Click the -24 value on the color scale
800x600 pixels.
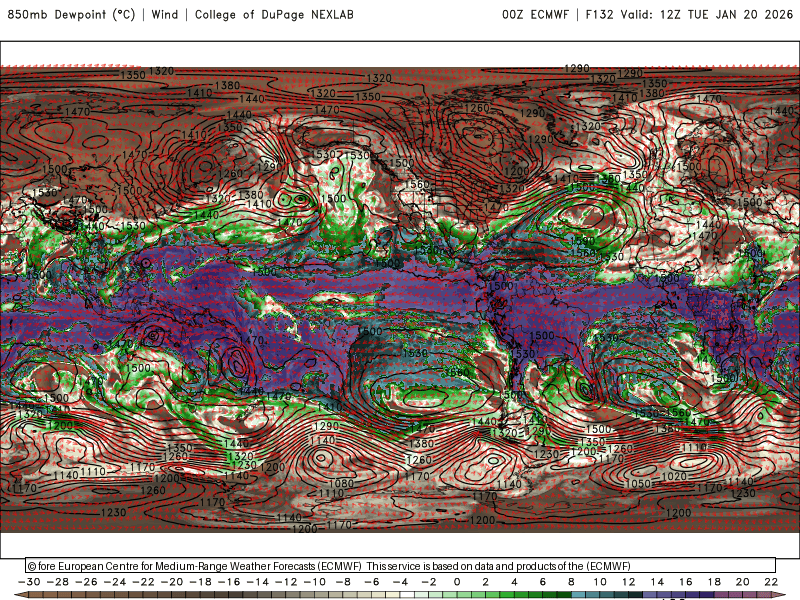point(115,582)
